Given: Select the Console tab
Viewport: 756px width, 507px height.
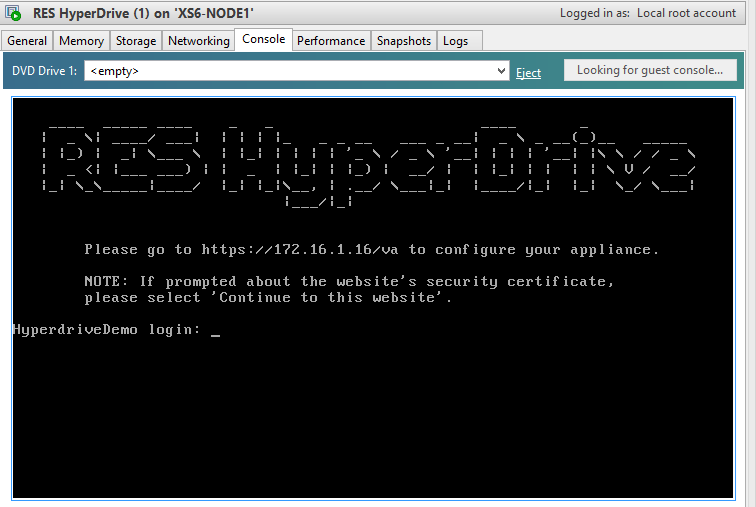Looking at the screenshot, I should pyautogui.click(x=264, y=39).
